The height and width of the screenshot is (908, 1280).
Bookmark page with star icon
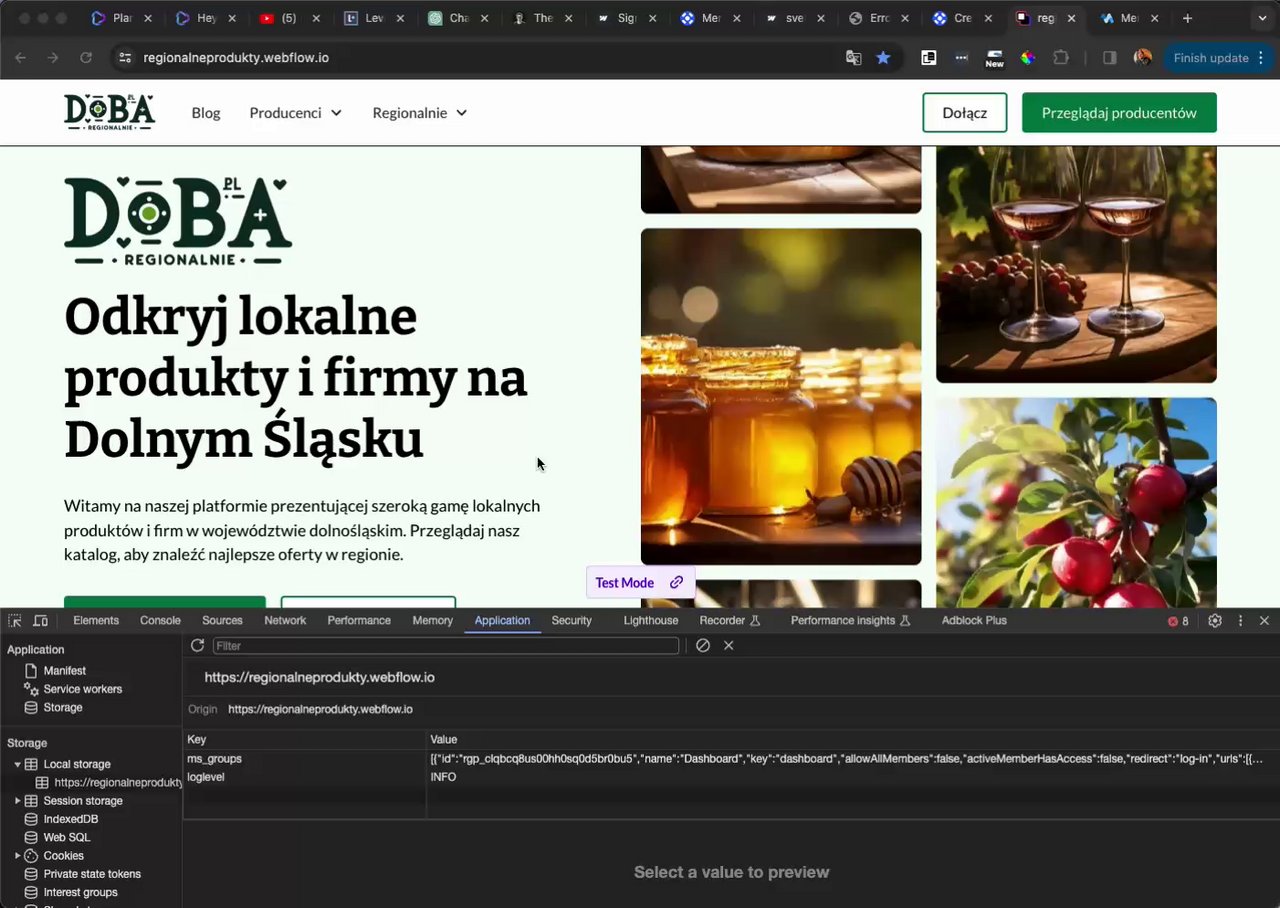883,58
